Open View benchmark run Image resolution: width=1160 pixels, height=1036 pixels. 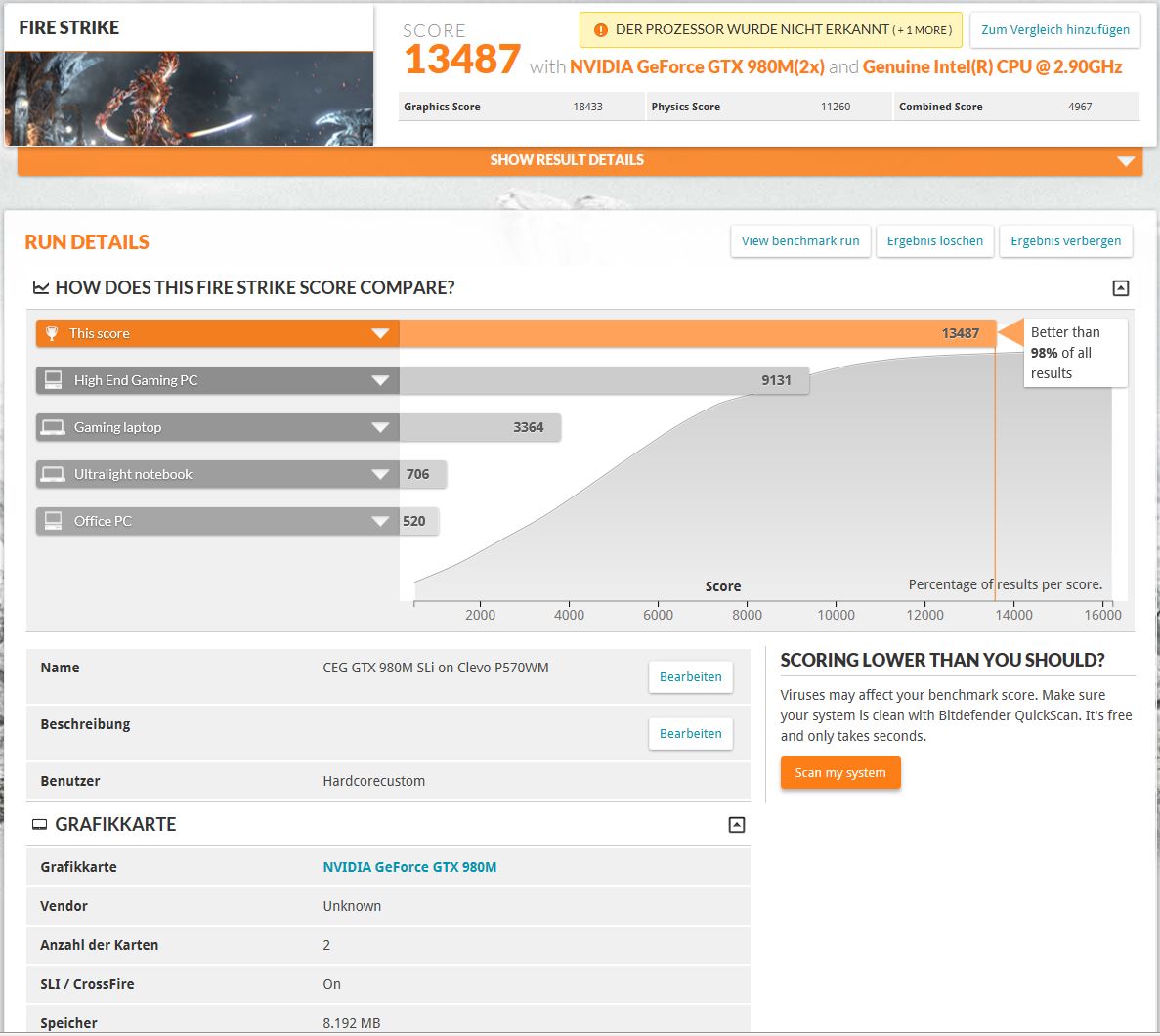coord(800,241)
